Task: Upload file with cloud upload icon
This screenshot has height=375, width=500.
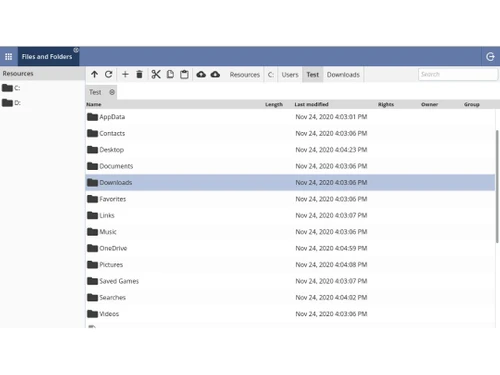Action: (201, 74)
